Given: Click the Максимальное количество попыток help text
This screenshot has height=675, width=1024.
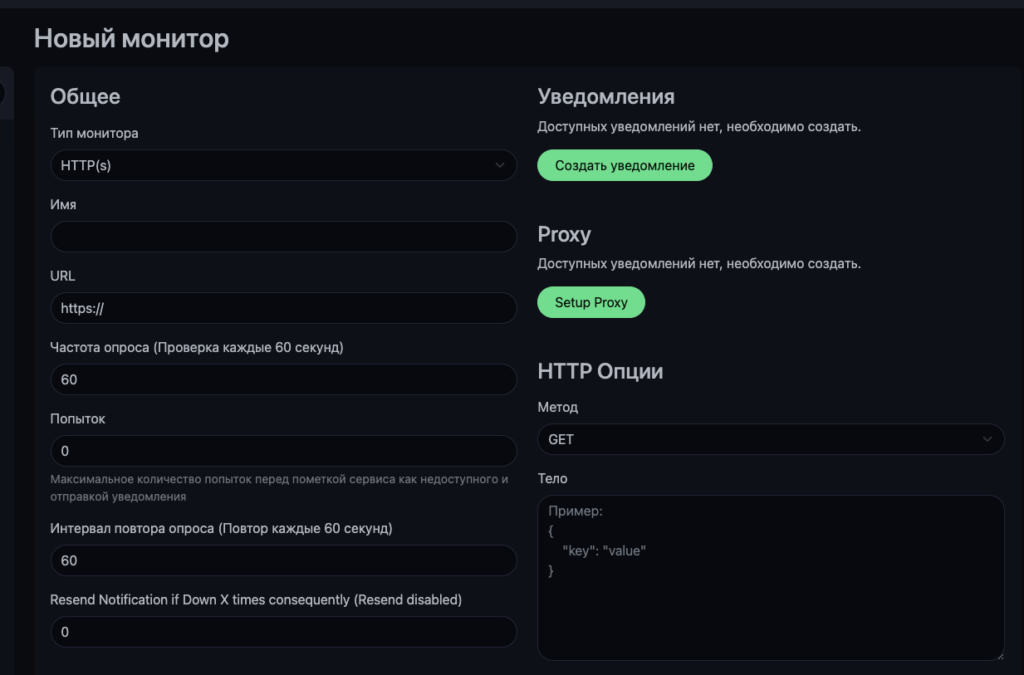Looking at the screenshot, I should pyautogui.click(x=279, y=488).
